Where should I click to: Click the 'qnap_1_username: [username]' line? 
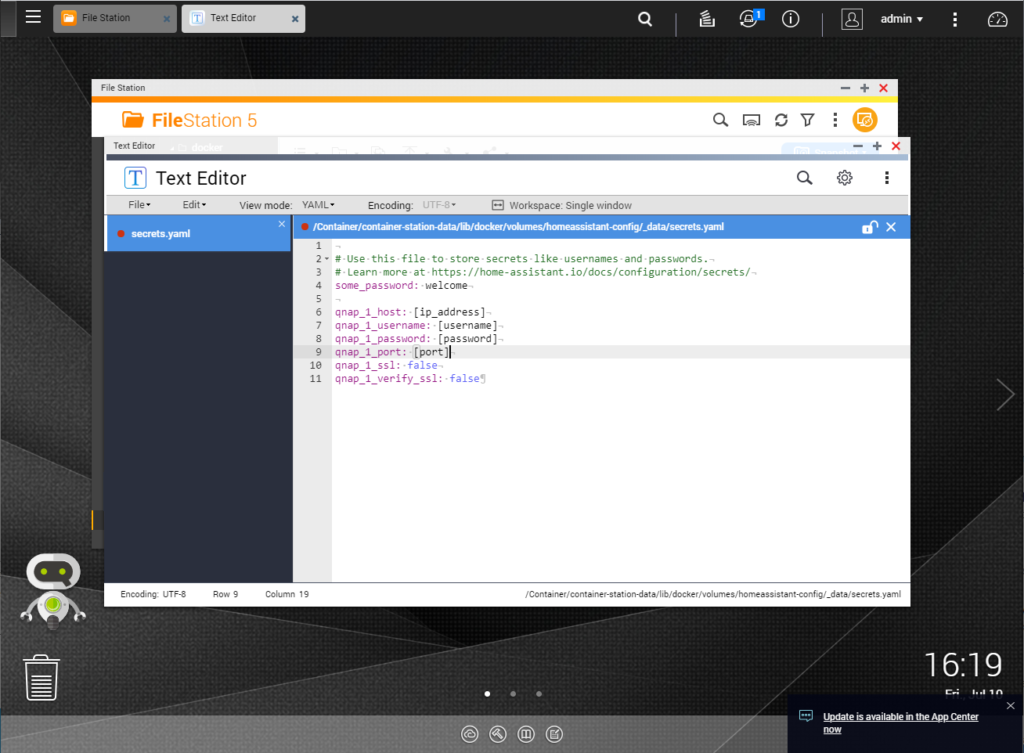(x=416, y=326)
